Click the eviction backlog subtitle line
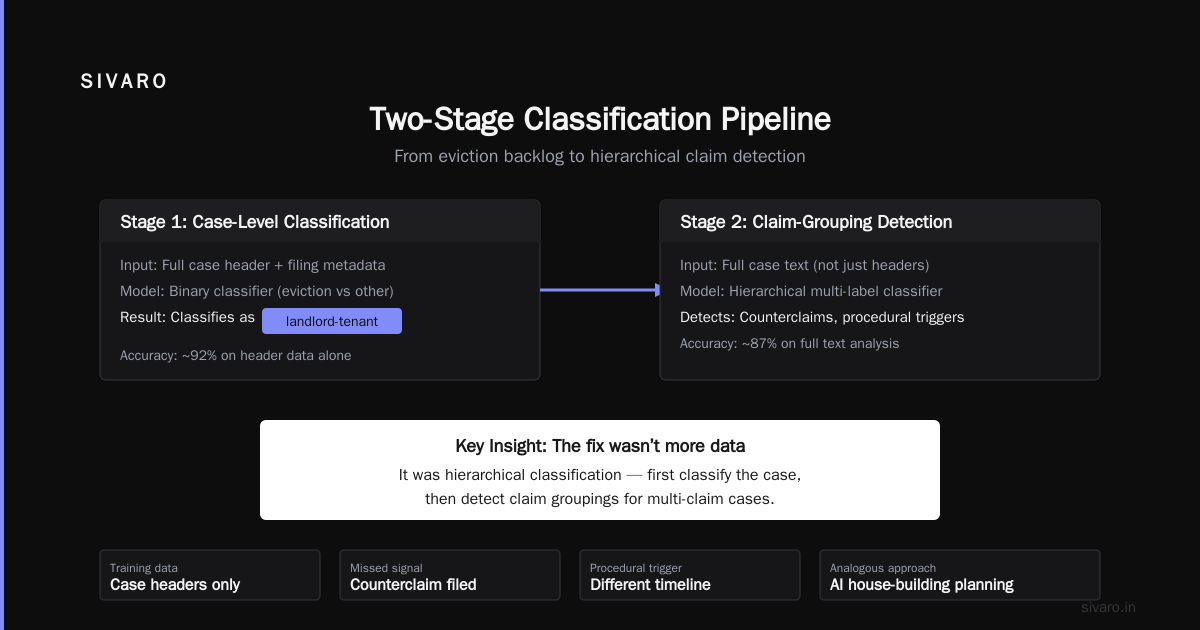Viewport: 1200px width, 630px height. 600,156
